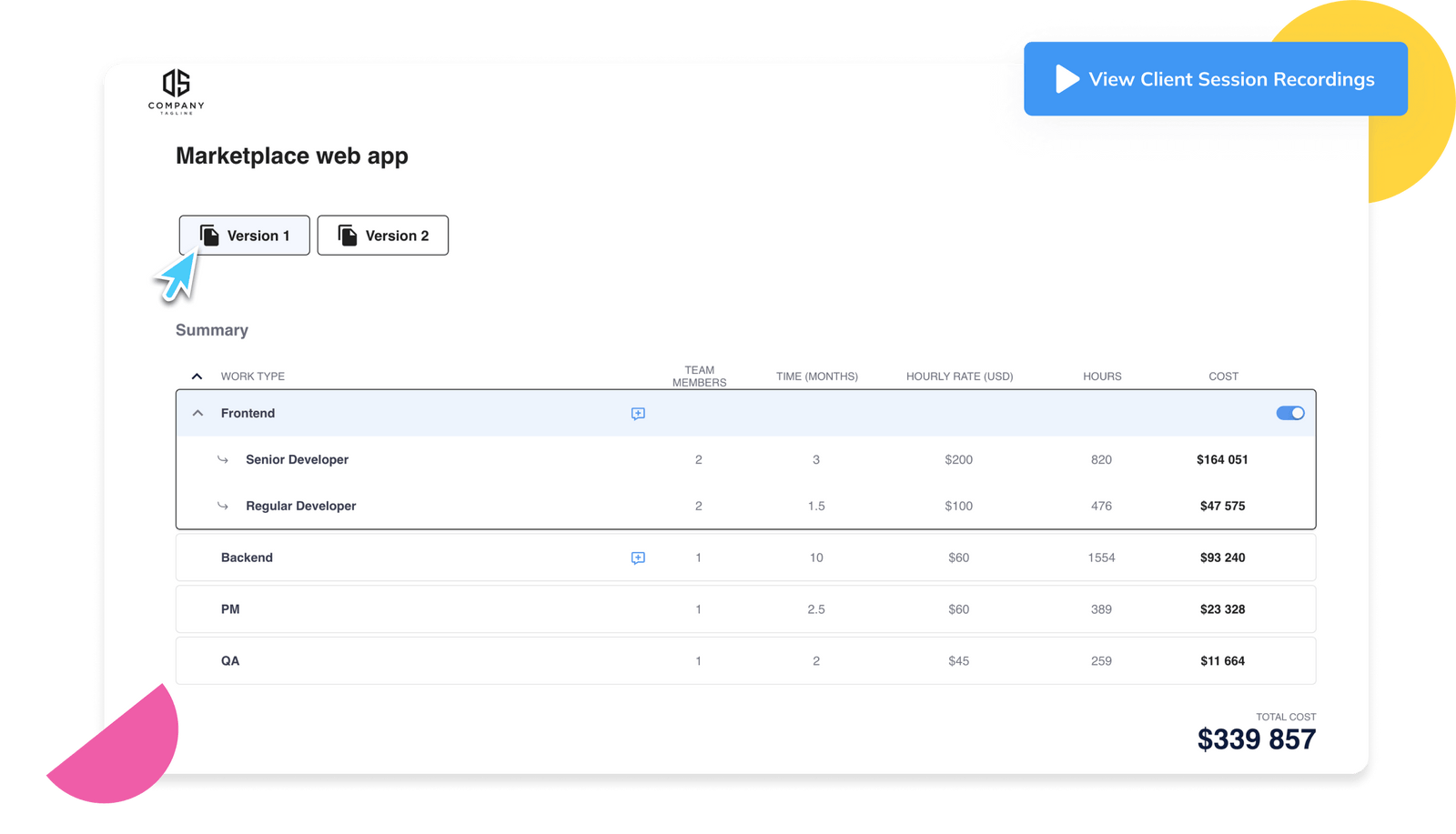This screenshot has height=834, width=1456.
Task: Click the View Client Session Recordings button
Action: coord(1215,79)
